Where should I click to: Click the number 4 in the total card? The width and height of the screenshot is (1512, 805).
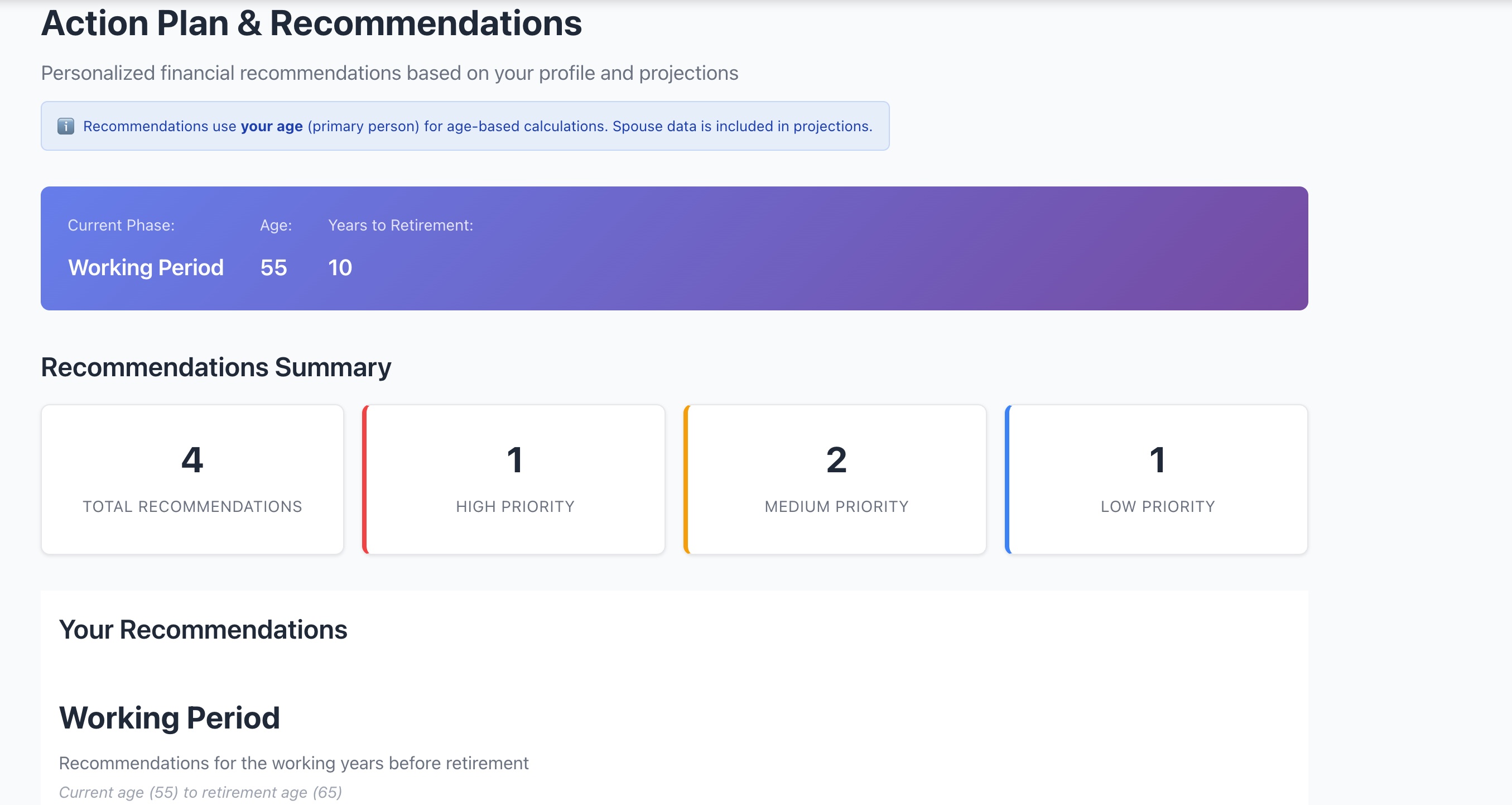192,460
